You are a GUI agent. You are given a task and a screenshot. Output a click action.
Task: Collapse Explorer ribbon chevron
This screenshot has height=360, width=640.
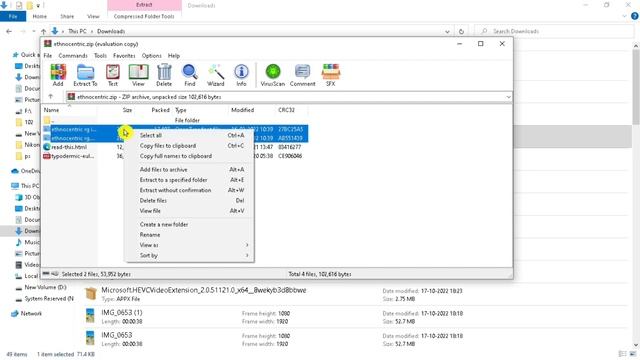pyautogui.click(x=624, y=16)
